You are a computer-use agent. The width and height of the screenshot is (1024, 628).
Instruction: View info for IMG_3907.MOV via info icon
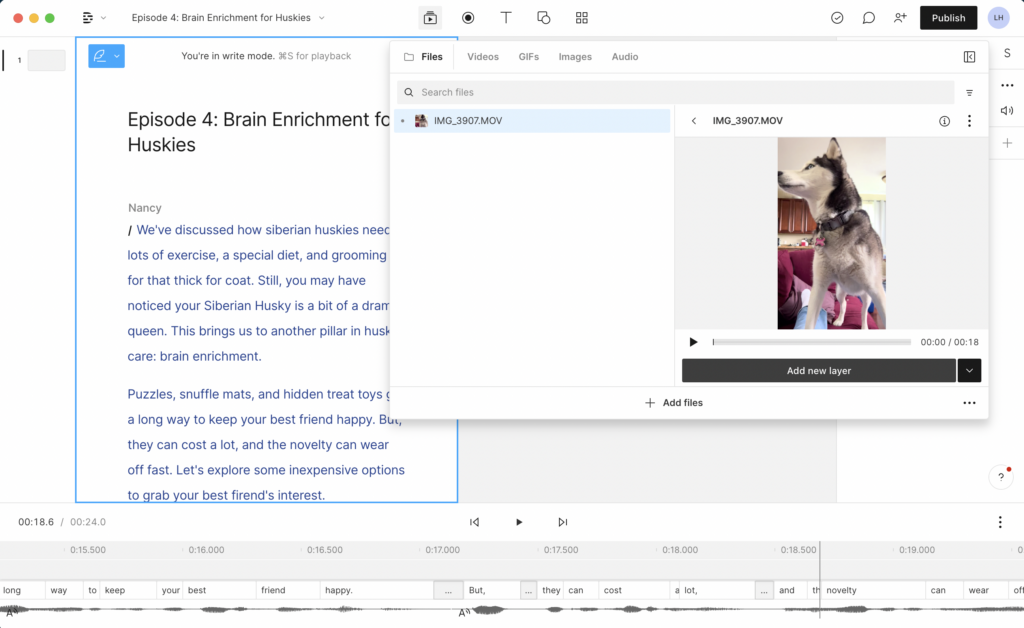[944, 120]
